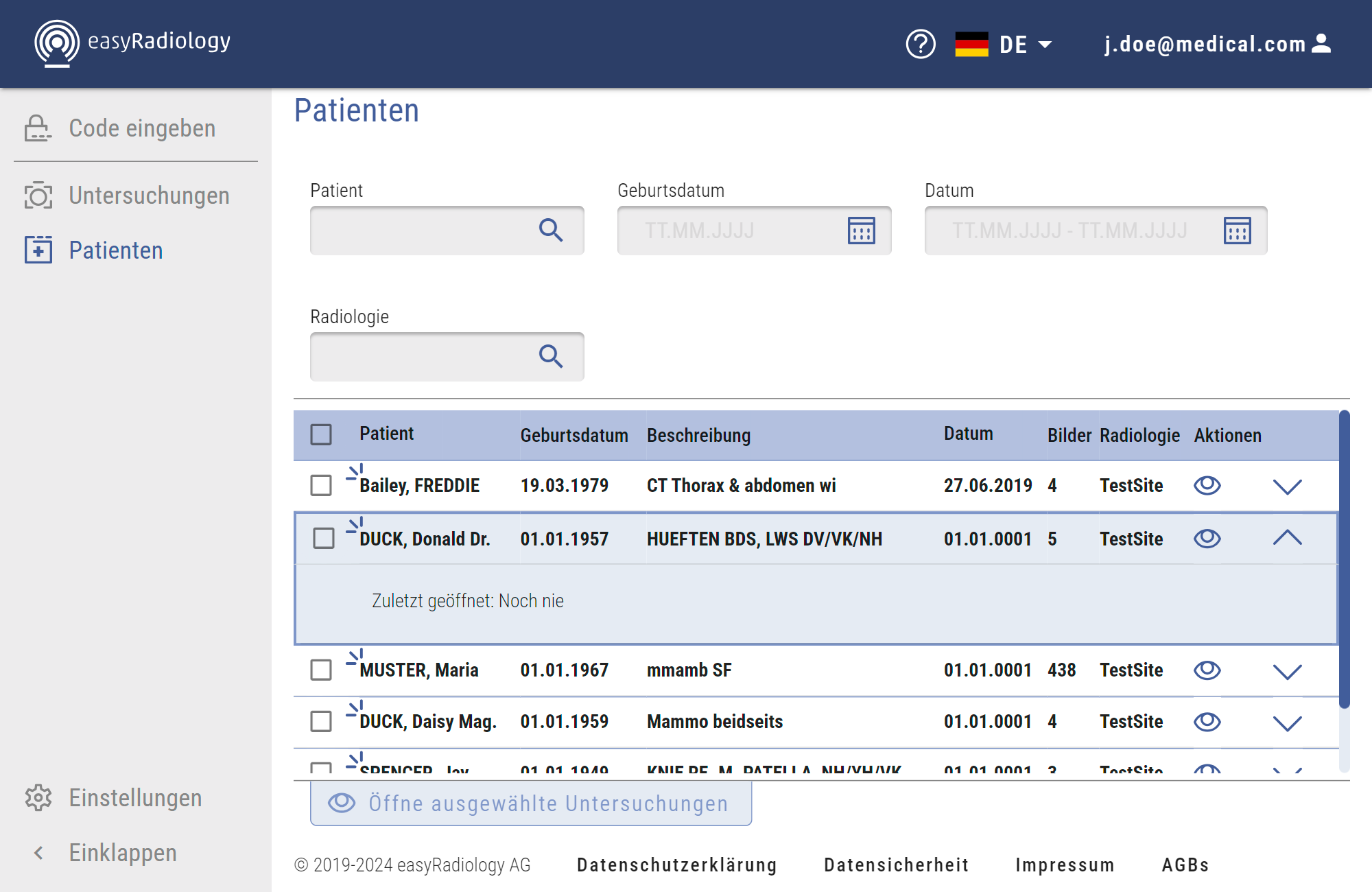This screenshot has width=1372, height=892.
Task: Click the user profile icon
Action: pos(1321,44)
